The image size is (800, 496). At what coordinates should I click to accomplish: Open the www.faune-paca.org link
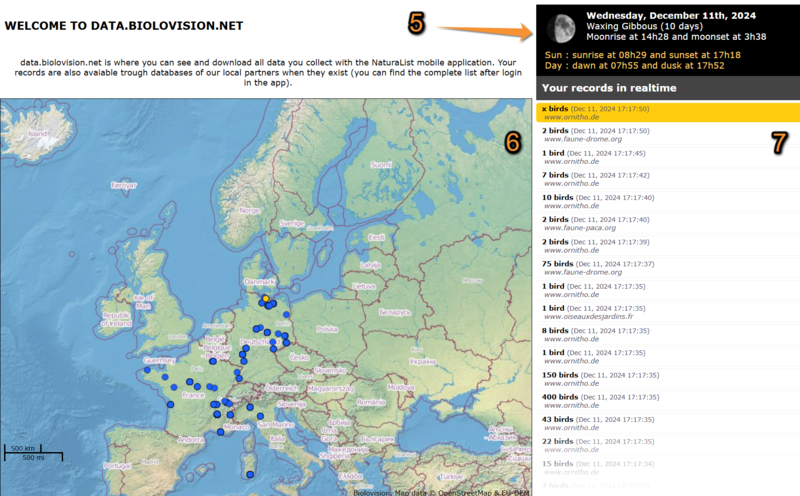coord(580,228)
